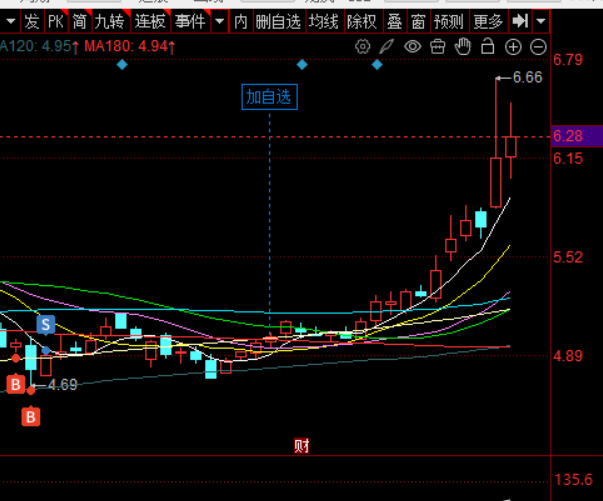Open the dropdown arrow right of the collapse icon

(x=541, y=21)
